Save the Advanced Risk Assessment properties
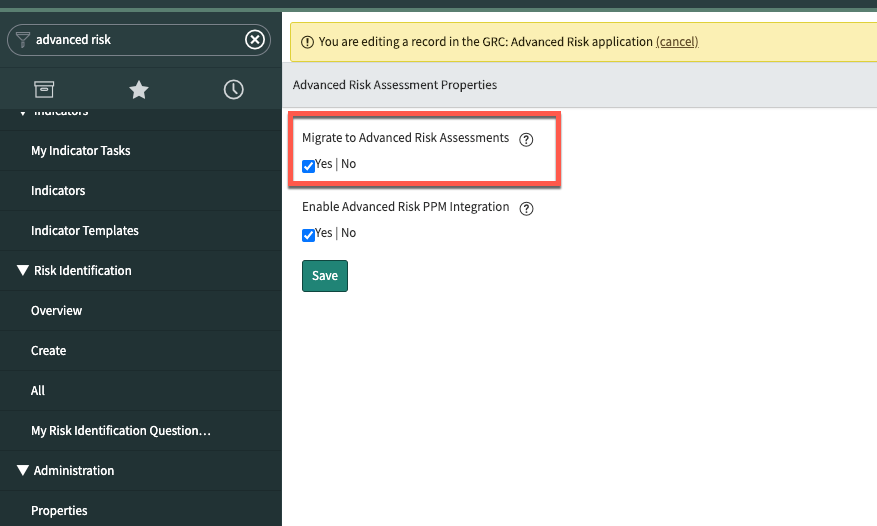The height and width of the screenshot is (526, 877). [x=325, y=276]
